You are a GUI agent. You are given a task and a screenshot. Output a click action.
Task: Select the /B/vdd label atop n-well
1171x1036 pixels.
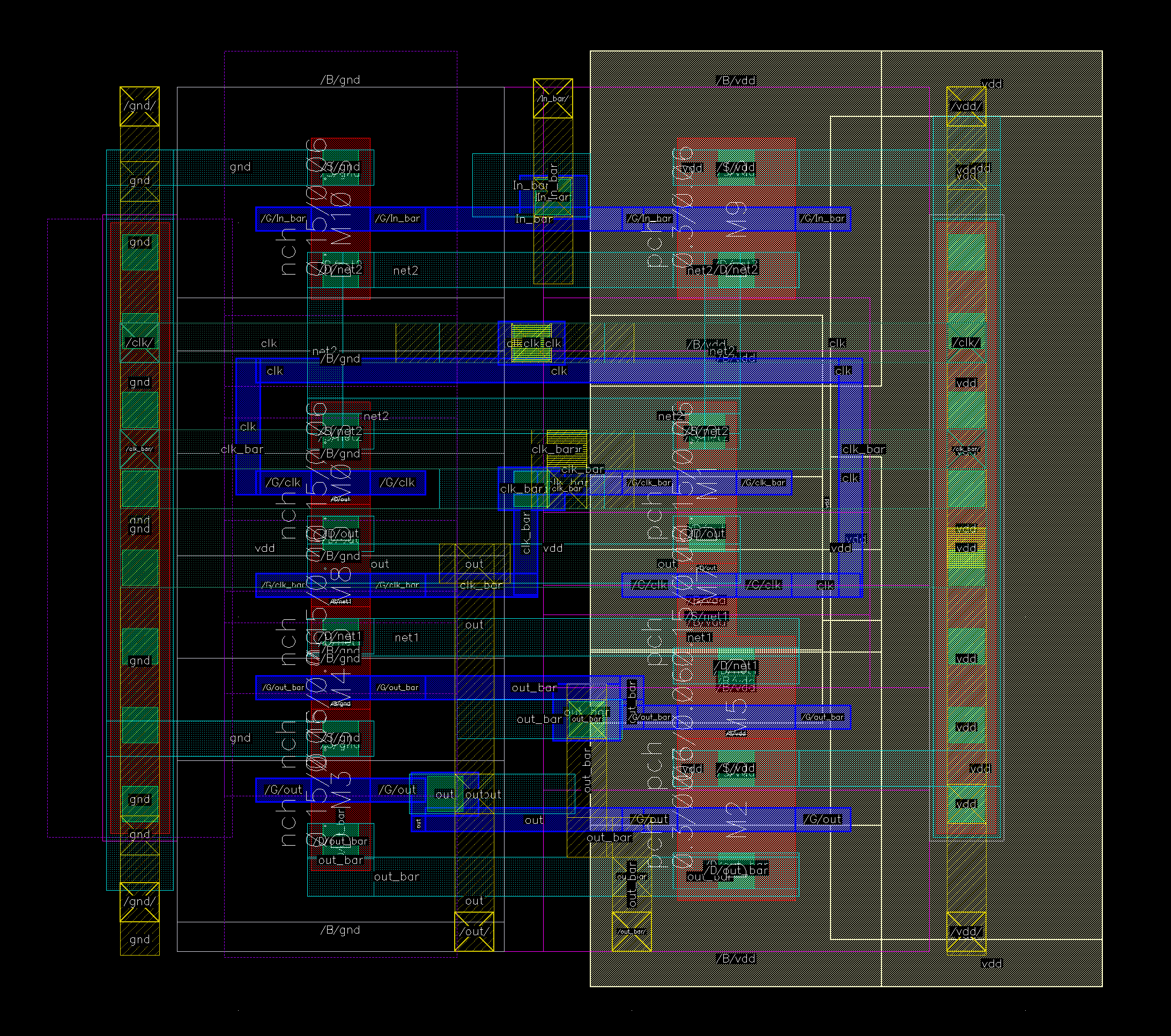[x=736, y=80]
